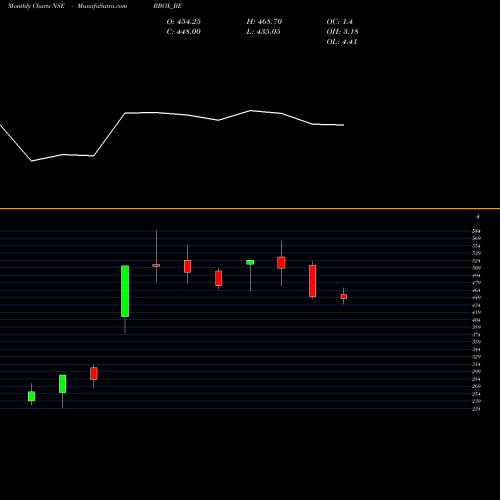This screenshot has width=500, height=500.
Task: Click the 509 price axis label
Action: (476, 268)
